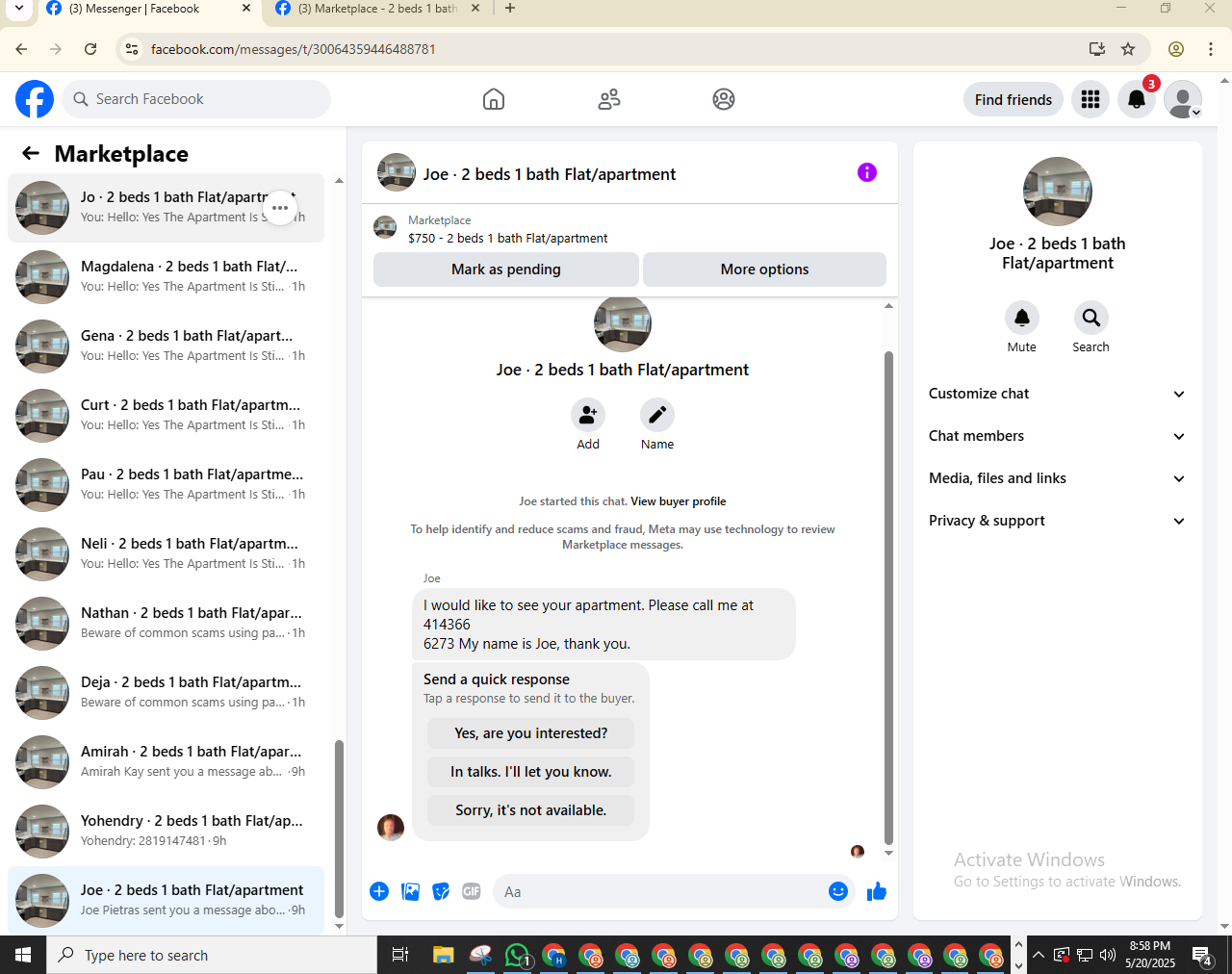The image size is (1232, 974).
Task: Open the Groups icon in top navigation
Action: pyautogui.click(x=724, y=99)
